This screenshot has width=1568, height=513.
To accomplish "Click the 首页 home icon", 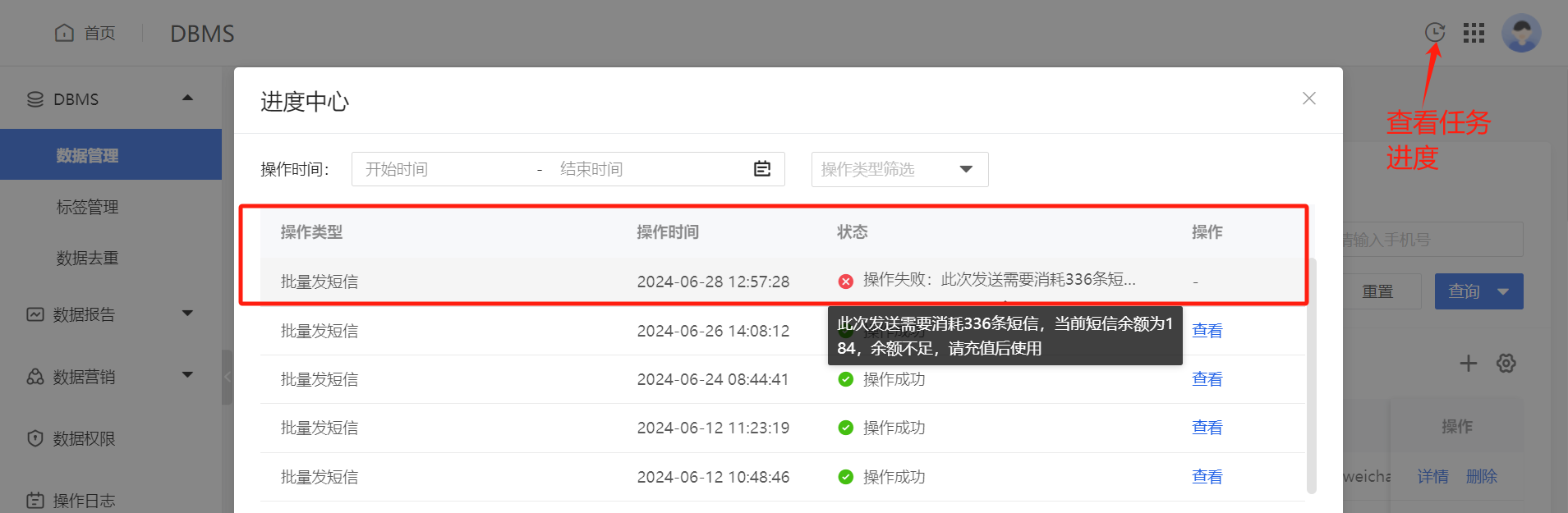I will [64, 33].
